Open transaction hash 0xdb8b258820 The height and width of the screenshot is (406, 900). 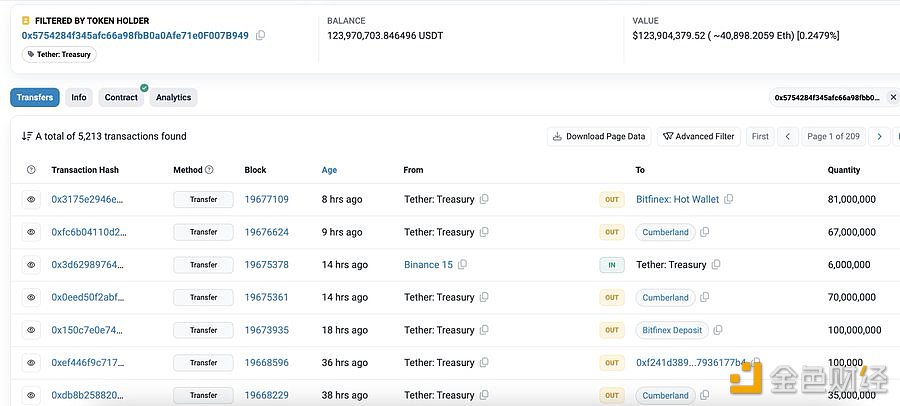click(x=87, y=396)
